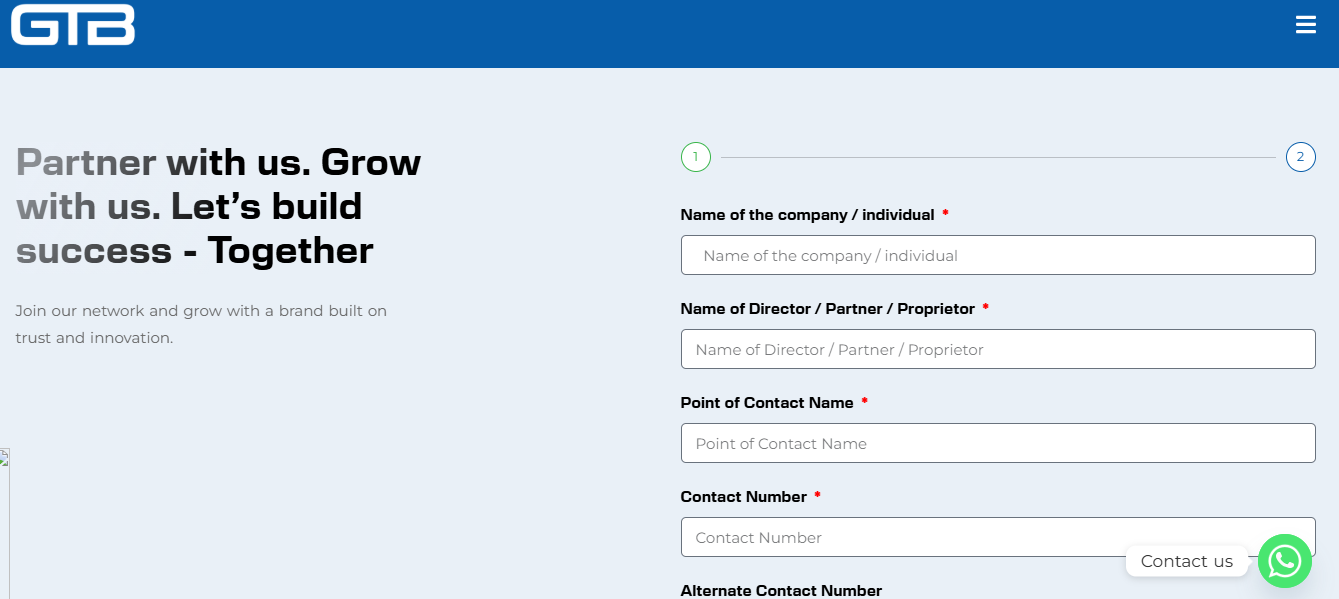Screen dimensions: 1339x599
Task: Click the Director / Partner / Proprietor input
Action: coord(997,349)
